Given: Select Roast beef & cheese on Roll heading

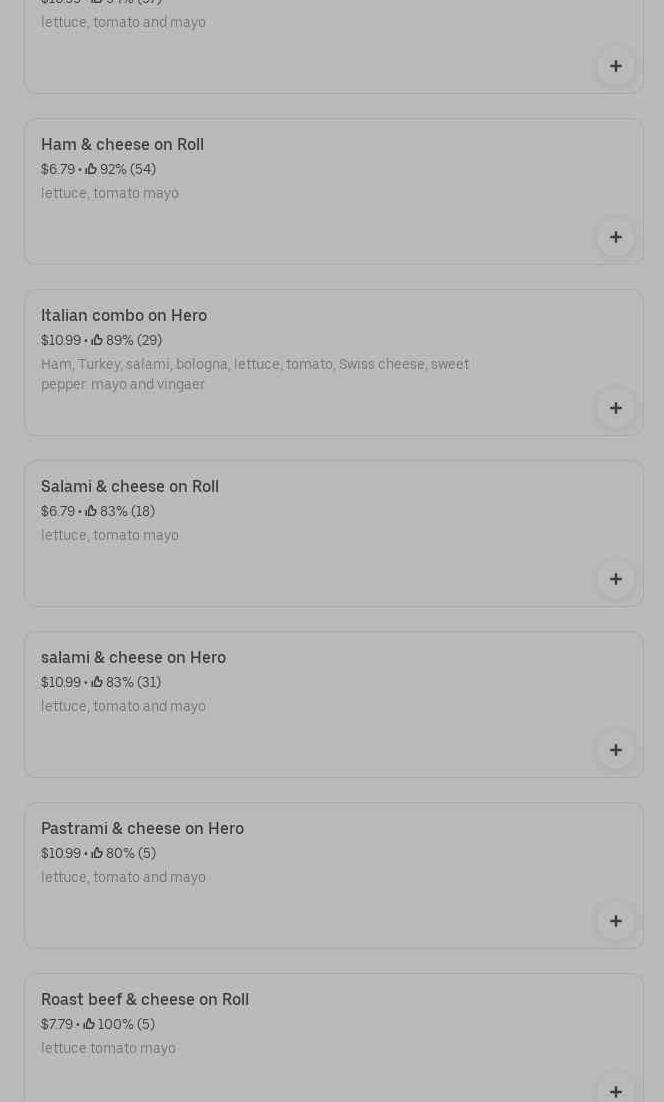Looking at the screenshot, I should tap(145, 1000).
